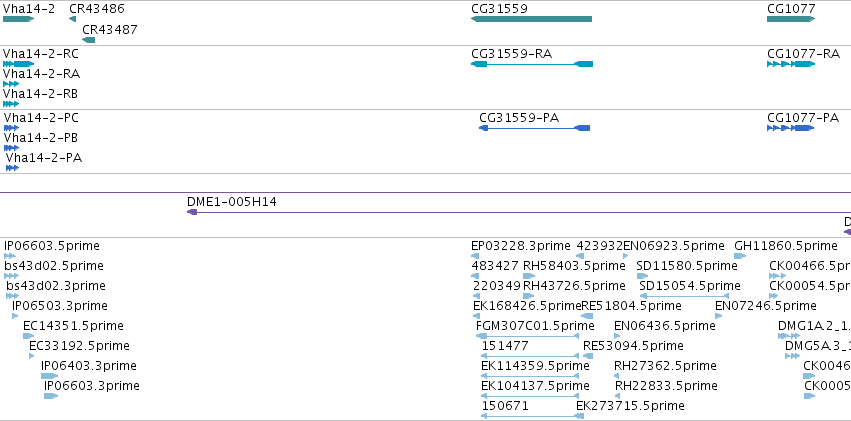
Task: Click the DMG5A3 EST label
Action: point(818,346)
